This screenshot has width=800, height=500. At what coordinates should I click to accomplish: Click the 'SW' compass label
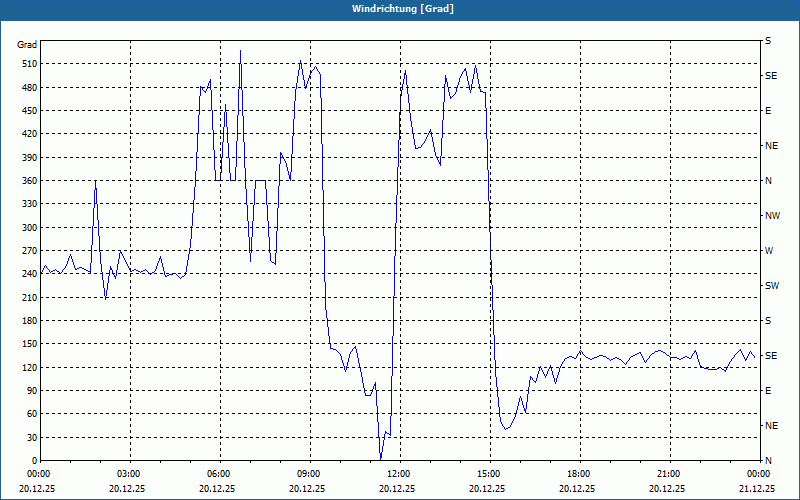[x=772, y=286]
